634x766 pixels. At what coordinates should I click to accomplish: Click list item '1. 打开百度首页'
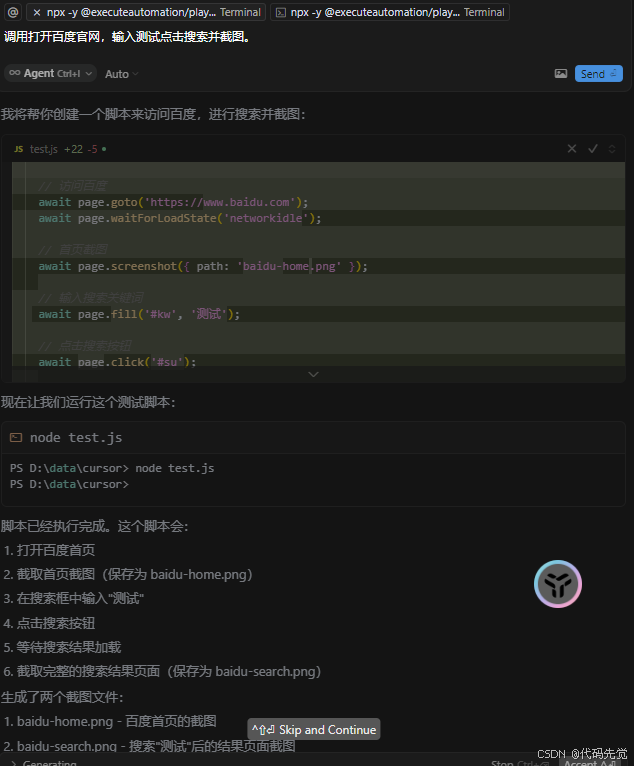click(x=49, y=550)
